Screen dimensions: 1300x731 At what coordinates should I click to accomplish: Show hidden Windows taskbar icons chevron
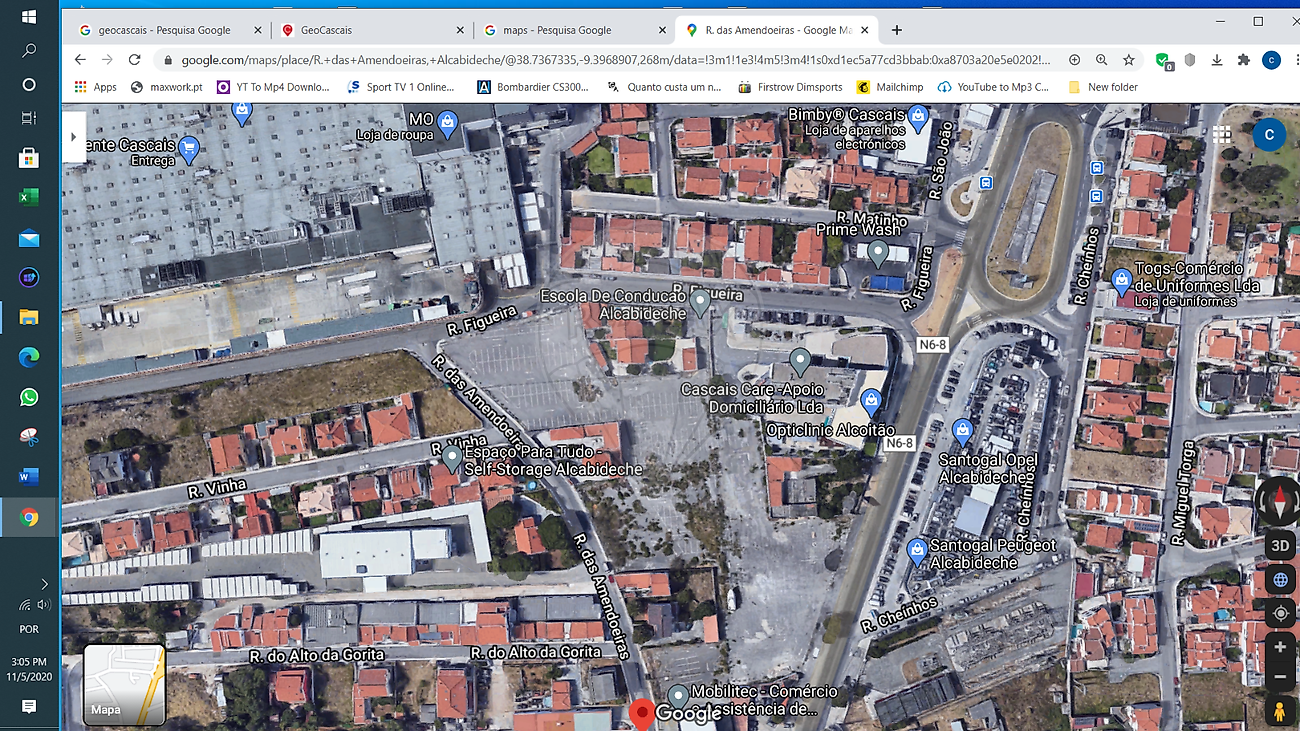44,584
